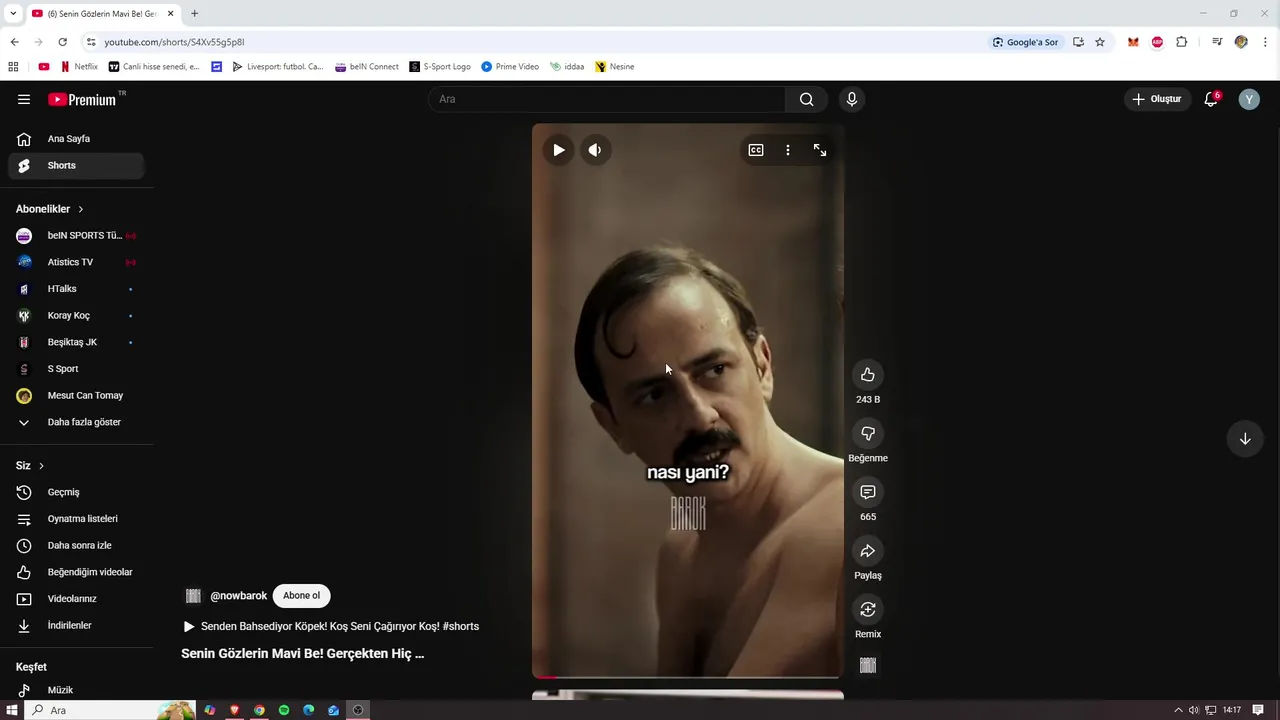Click Google'a Sor lens button
The width and height of the screenshot is (1280, 720).
pyautogui.click(x=1025, y=42)
